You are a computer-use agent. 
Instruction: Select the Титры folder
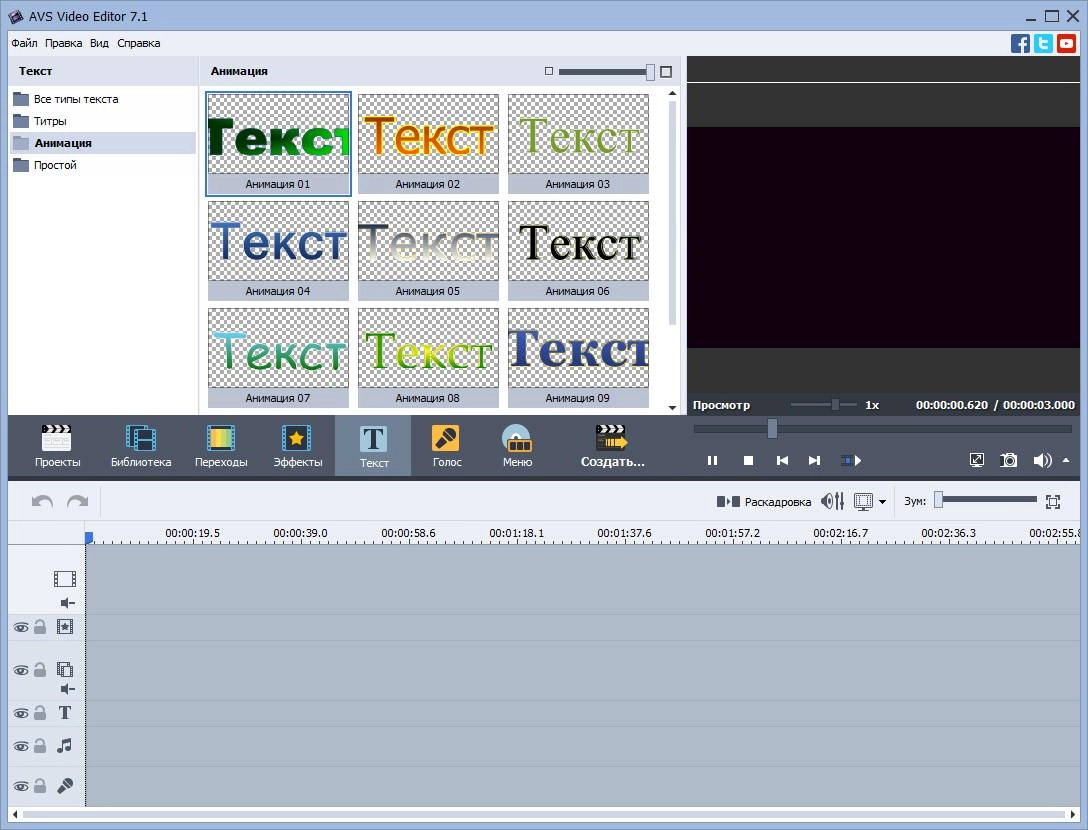point(103,121)
